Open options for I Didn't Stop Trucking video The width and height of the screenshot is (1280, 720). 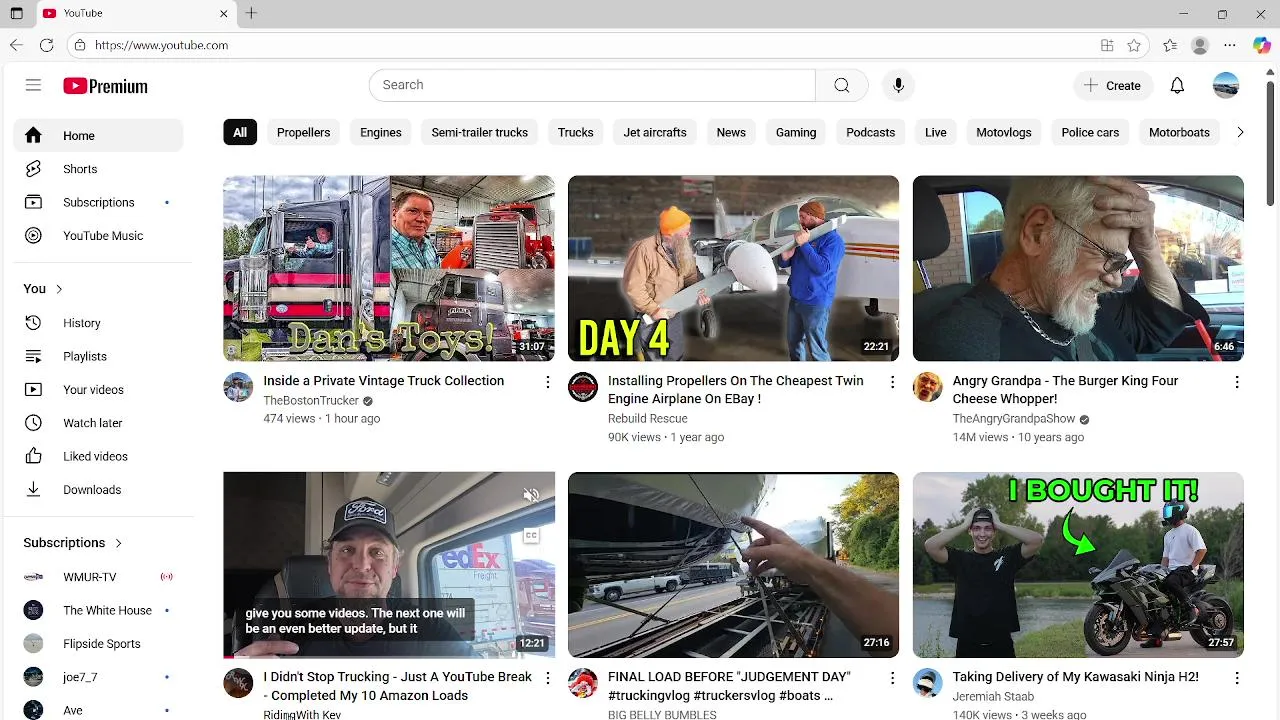tap(547, 678)
